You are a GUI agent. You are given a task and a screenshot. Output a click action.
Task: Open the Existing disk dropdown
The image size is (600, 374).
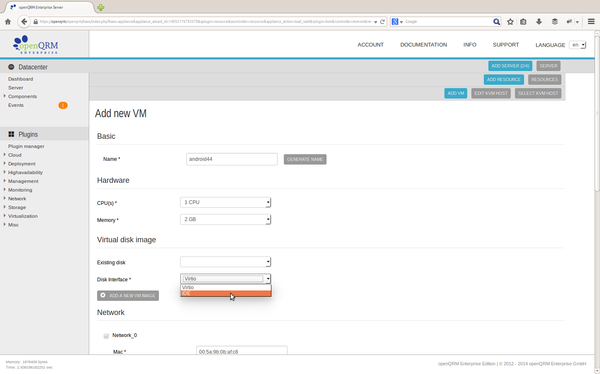click(x=225, y=262)
